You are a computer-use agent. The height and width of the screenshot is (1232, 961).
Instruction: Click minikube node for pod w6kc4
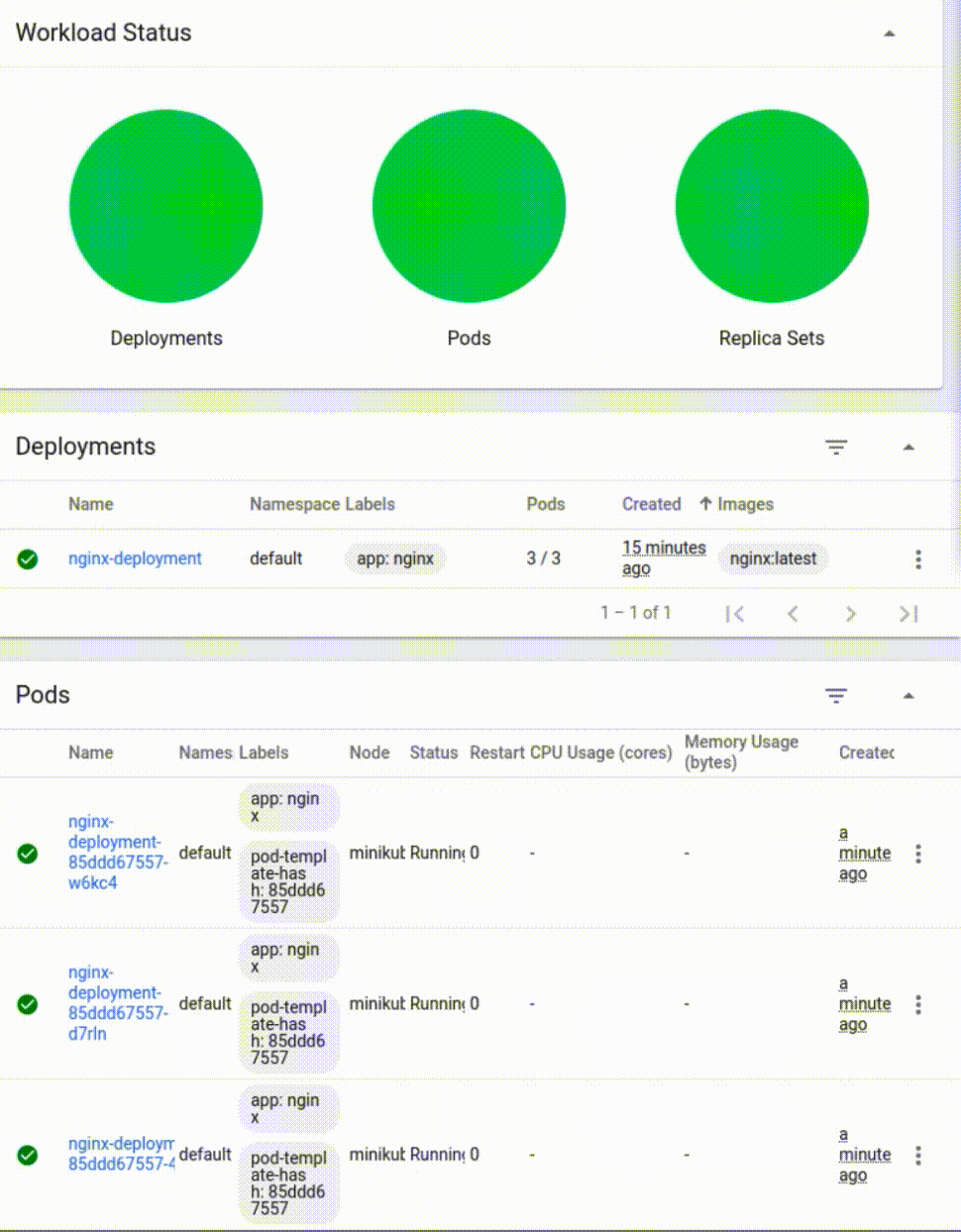[x=377, y=853]
